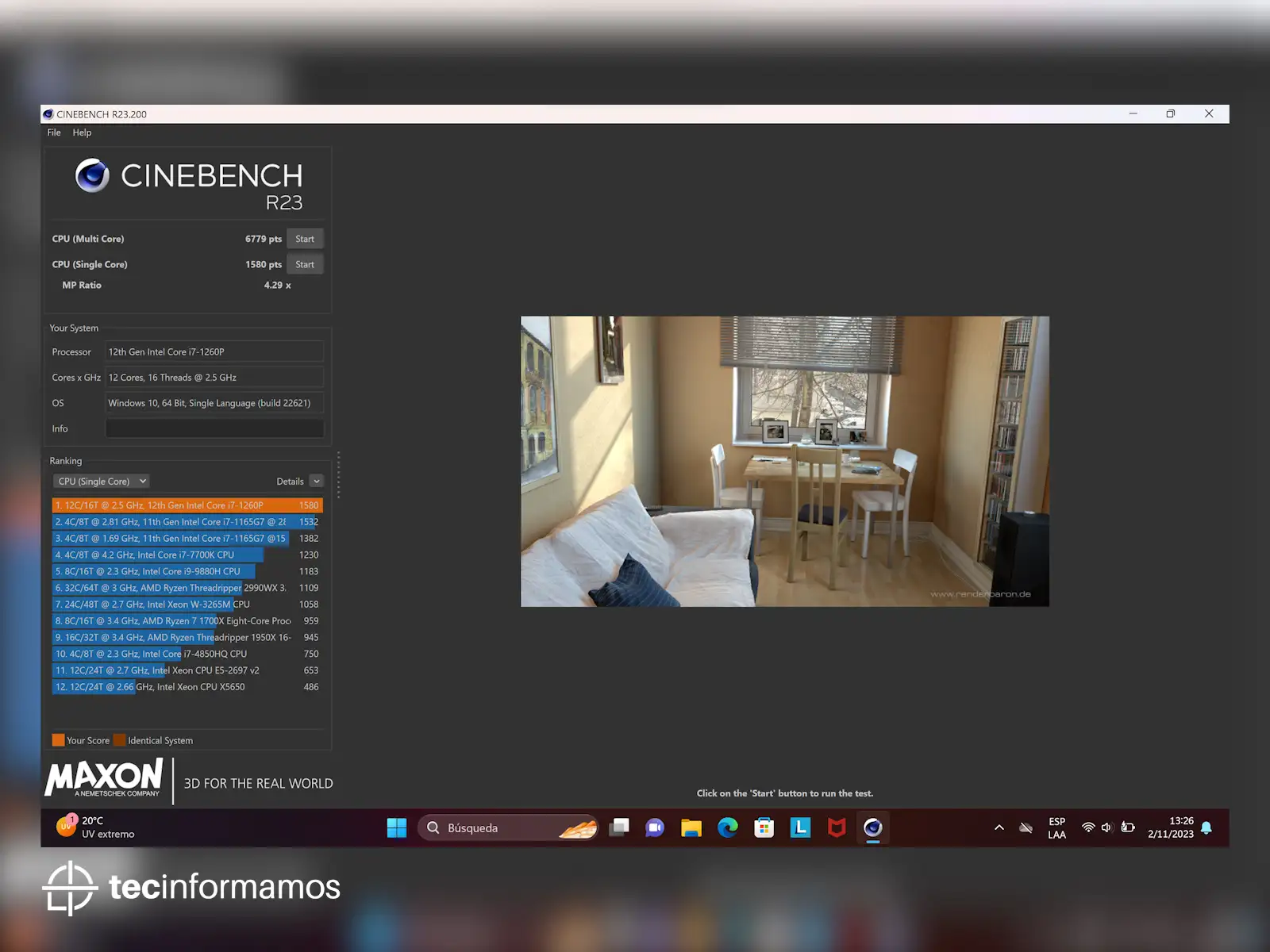Select the i7-7700K ranking entry
This screenshot has width=1270, height=952.
click(159, 555)
